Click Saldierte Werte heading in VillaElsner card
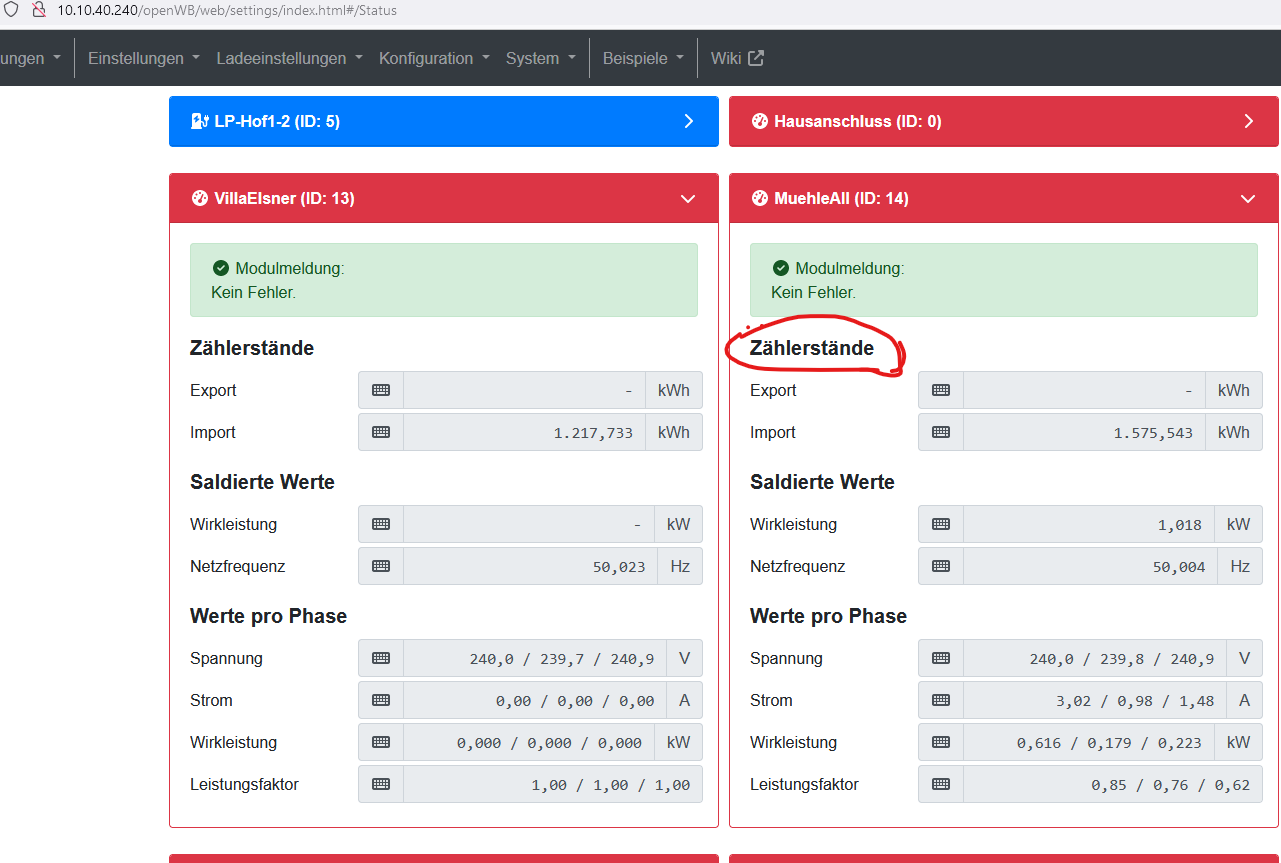This screenshot has height=863, width=1281. (262, 482)
